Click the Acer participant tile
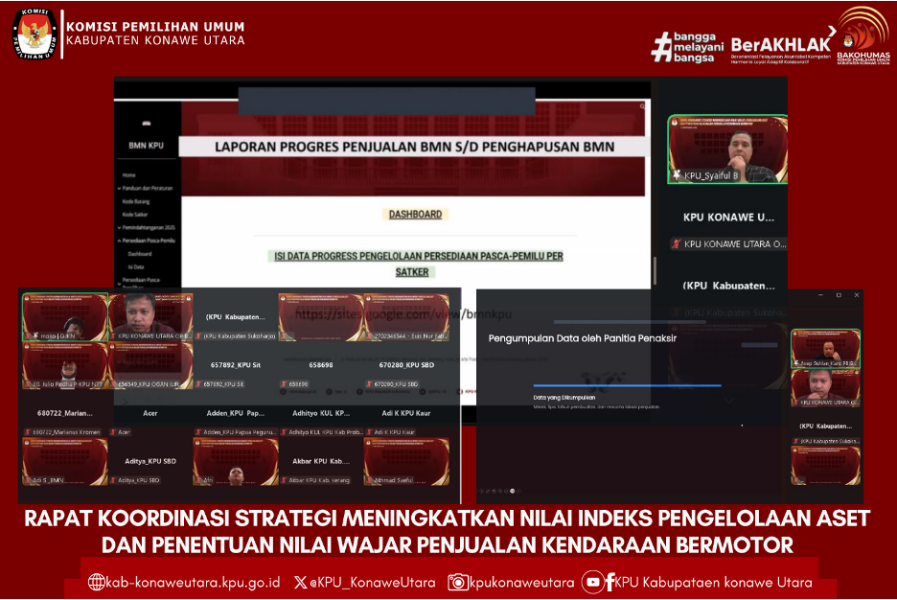This screenshot has width=897, height=600. 151,412
